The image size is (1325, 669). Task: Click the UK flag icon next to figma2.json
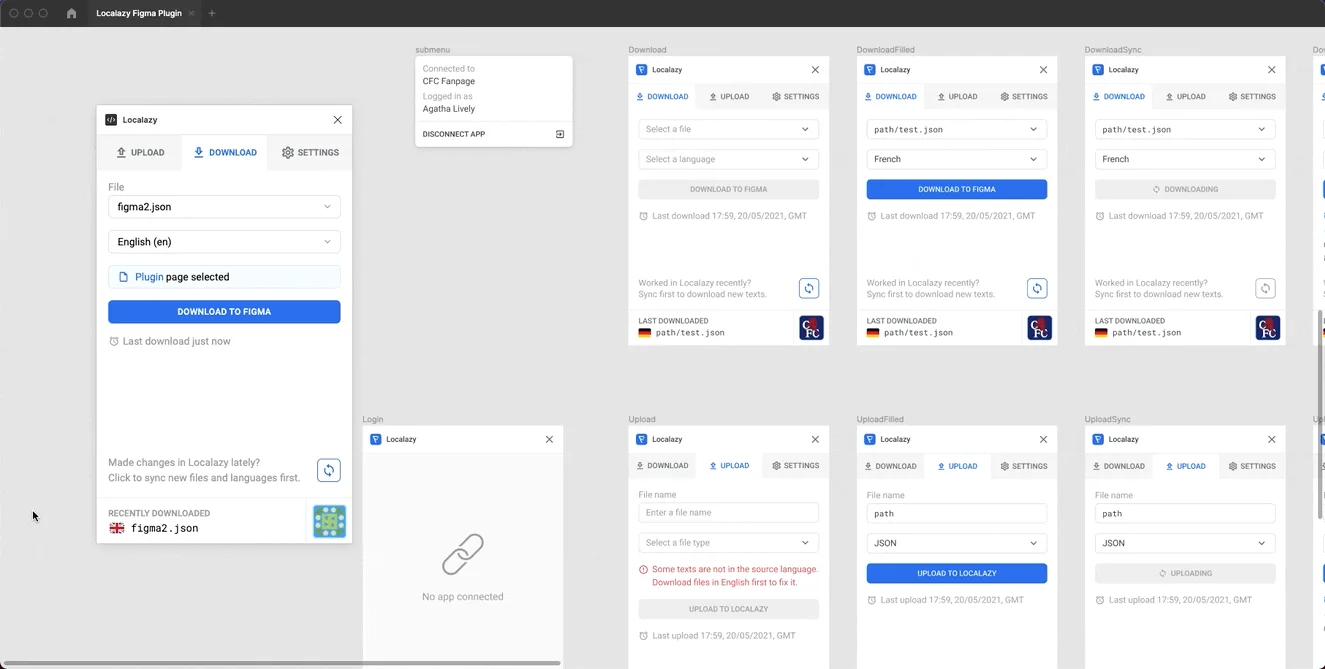point(117,528)
